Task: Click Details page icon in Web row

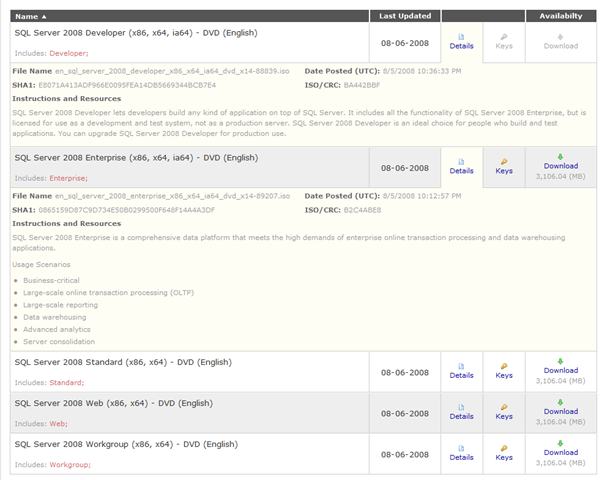Action: point(461,407)
